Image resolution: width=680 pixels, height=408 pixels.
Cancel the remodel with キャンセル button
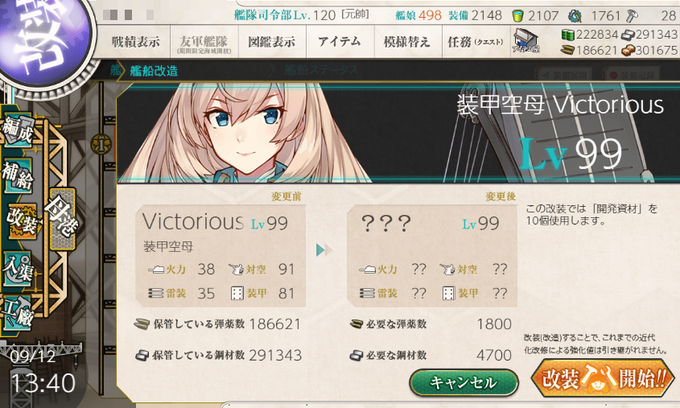click(464, 382)
